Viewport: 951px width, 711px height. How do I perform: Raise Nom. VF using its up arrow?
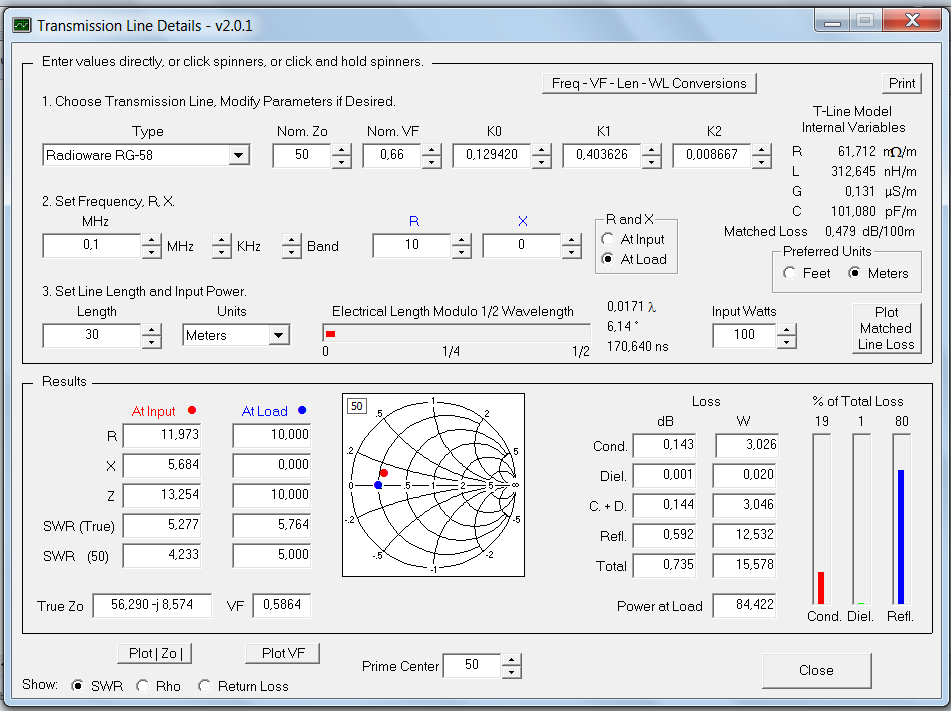(431, 149)
